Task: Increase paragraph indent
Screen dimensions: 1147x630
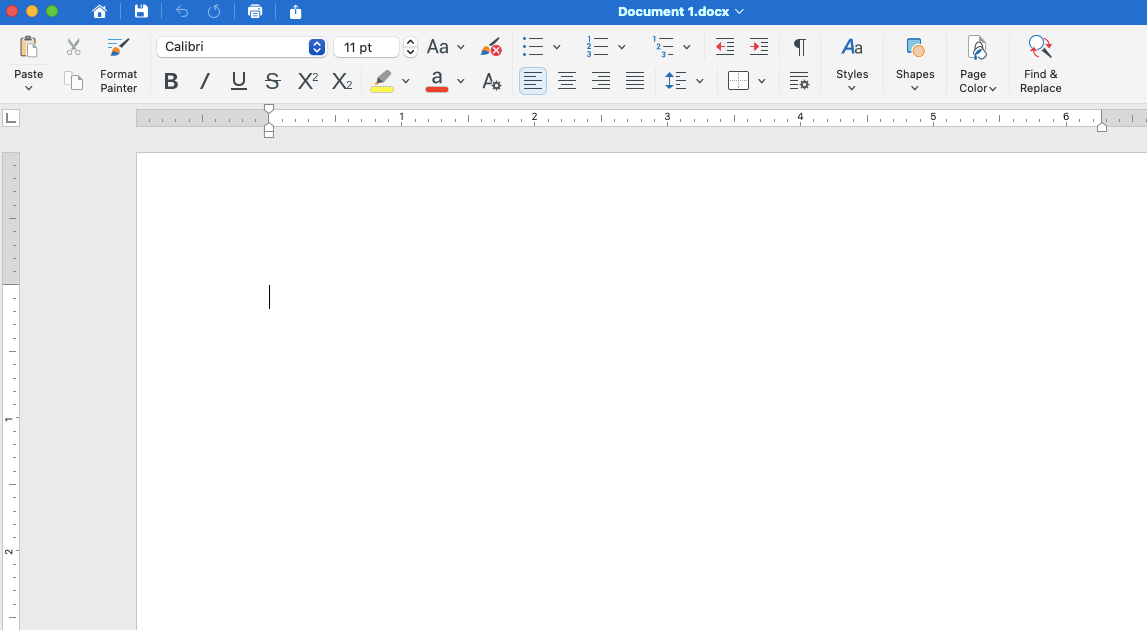Action: coord(759,47)
